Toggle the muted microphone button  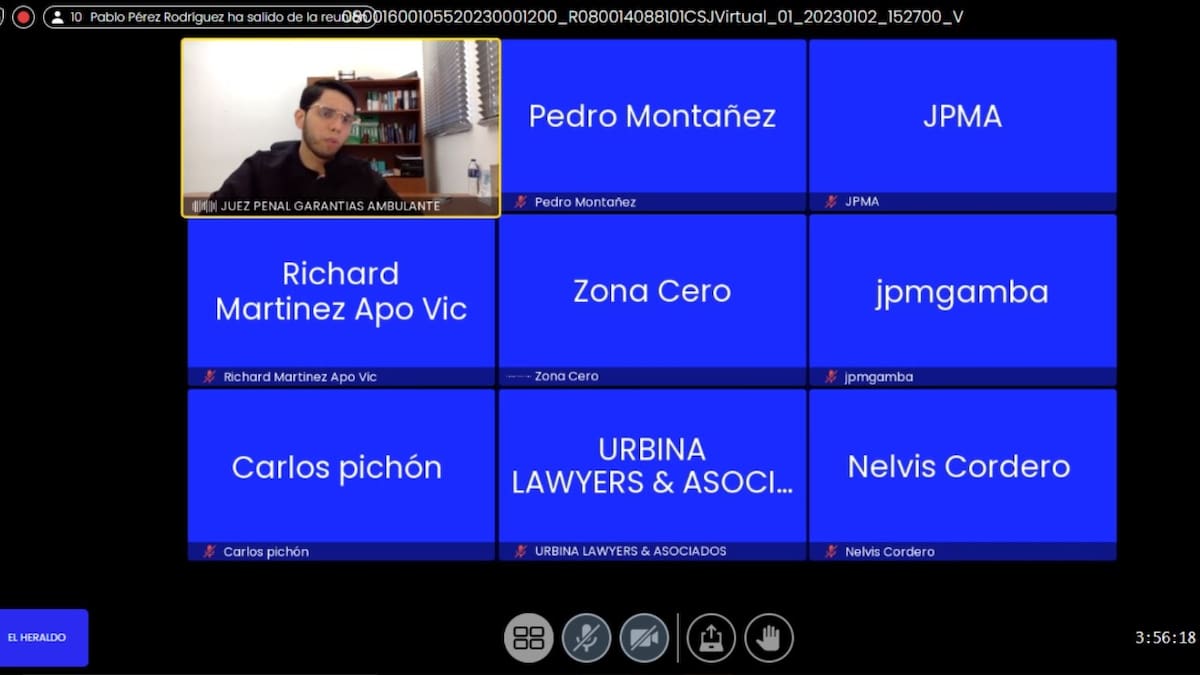[586, 638]
